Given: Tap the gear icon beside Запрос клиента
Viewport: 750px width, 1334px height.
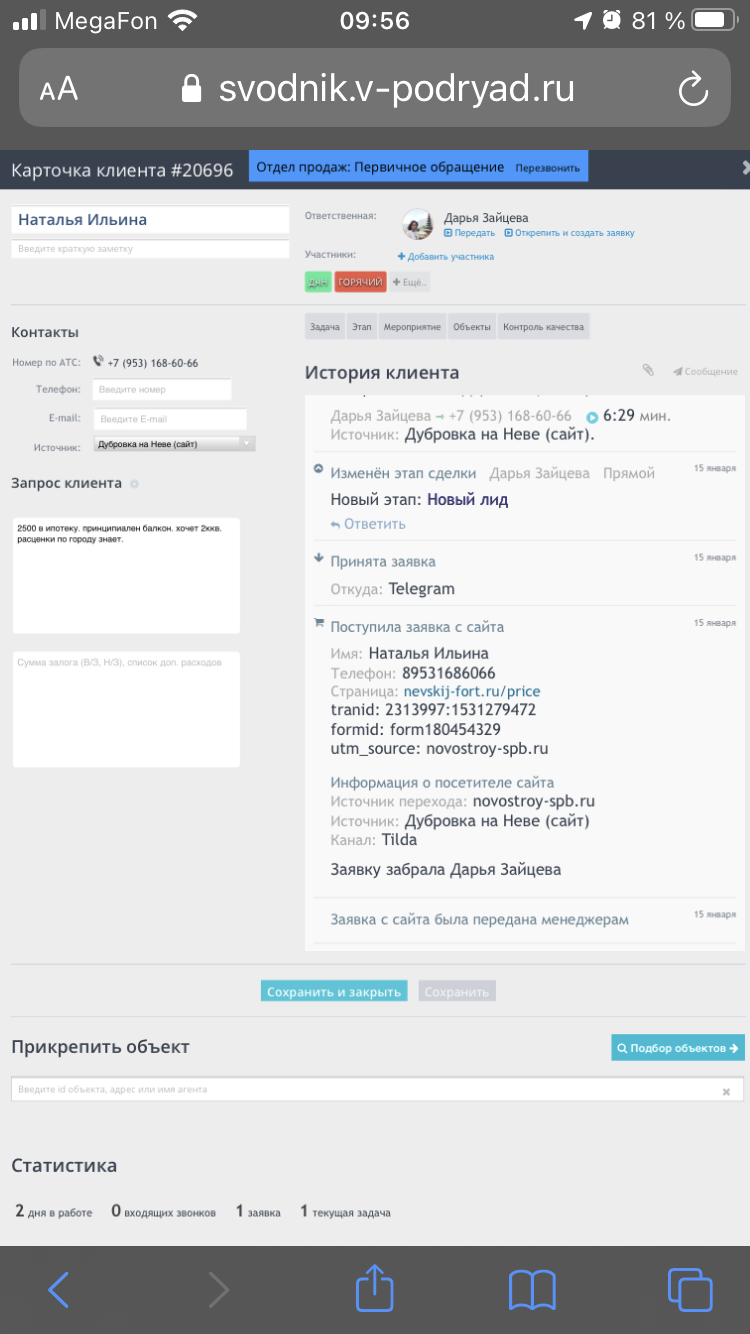Looking at the screenshot, I should point(135,484).
